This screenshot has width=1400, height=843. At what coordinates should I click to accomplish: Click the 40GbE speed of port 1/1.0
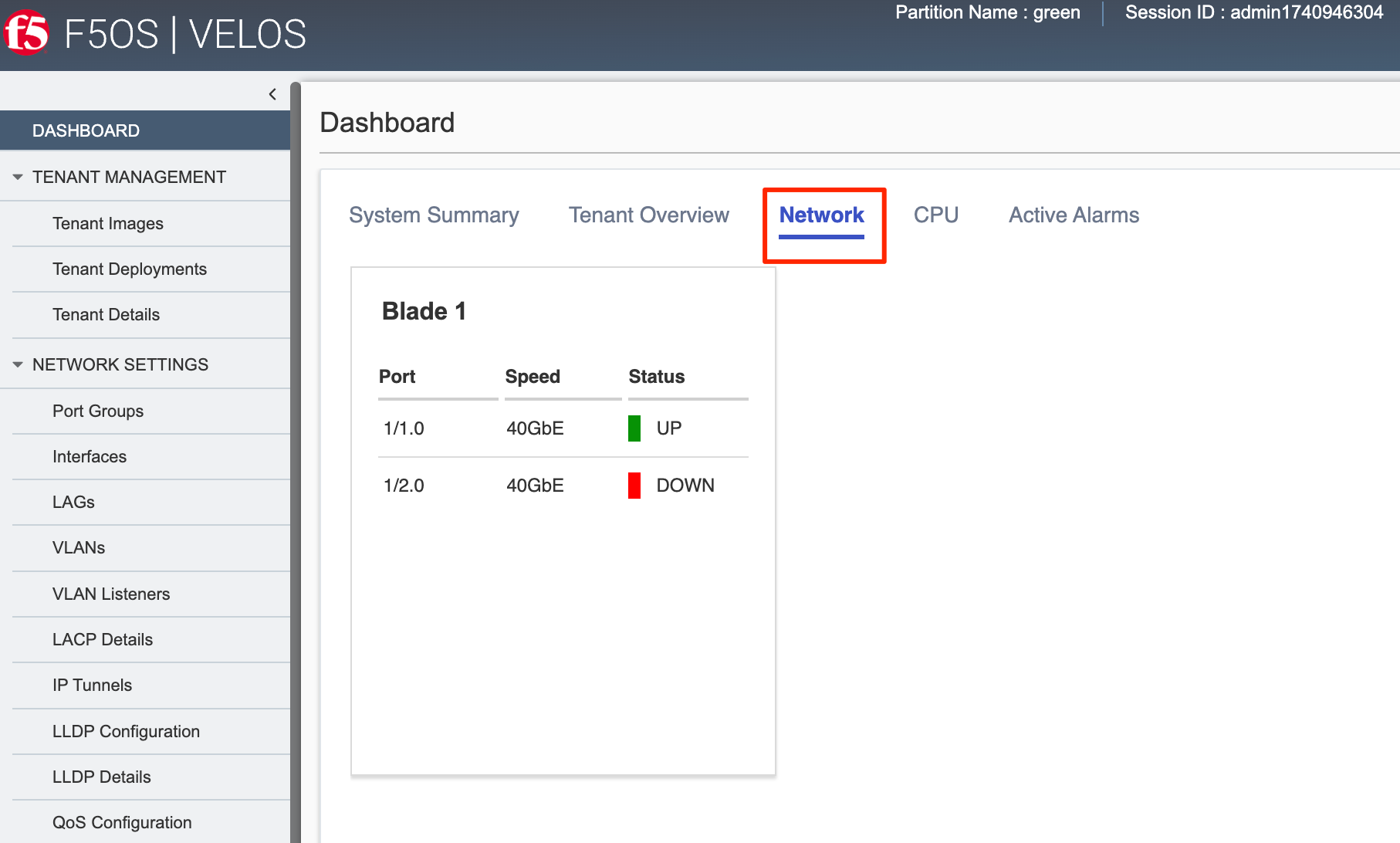pos(535,428)
